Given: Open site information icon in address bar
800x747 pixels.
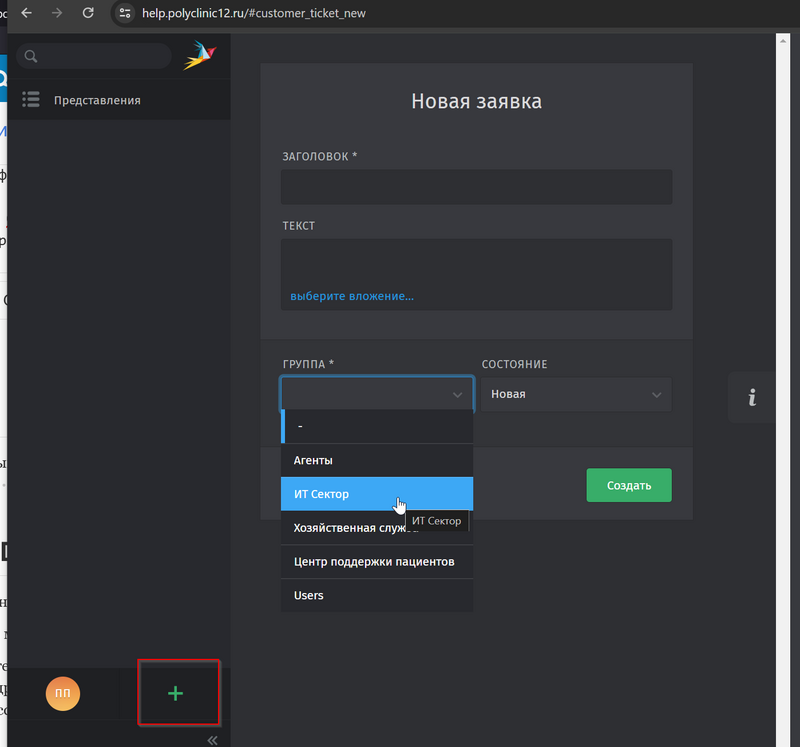Looking at the screenshot, I should coord(125,13).
